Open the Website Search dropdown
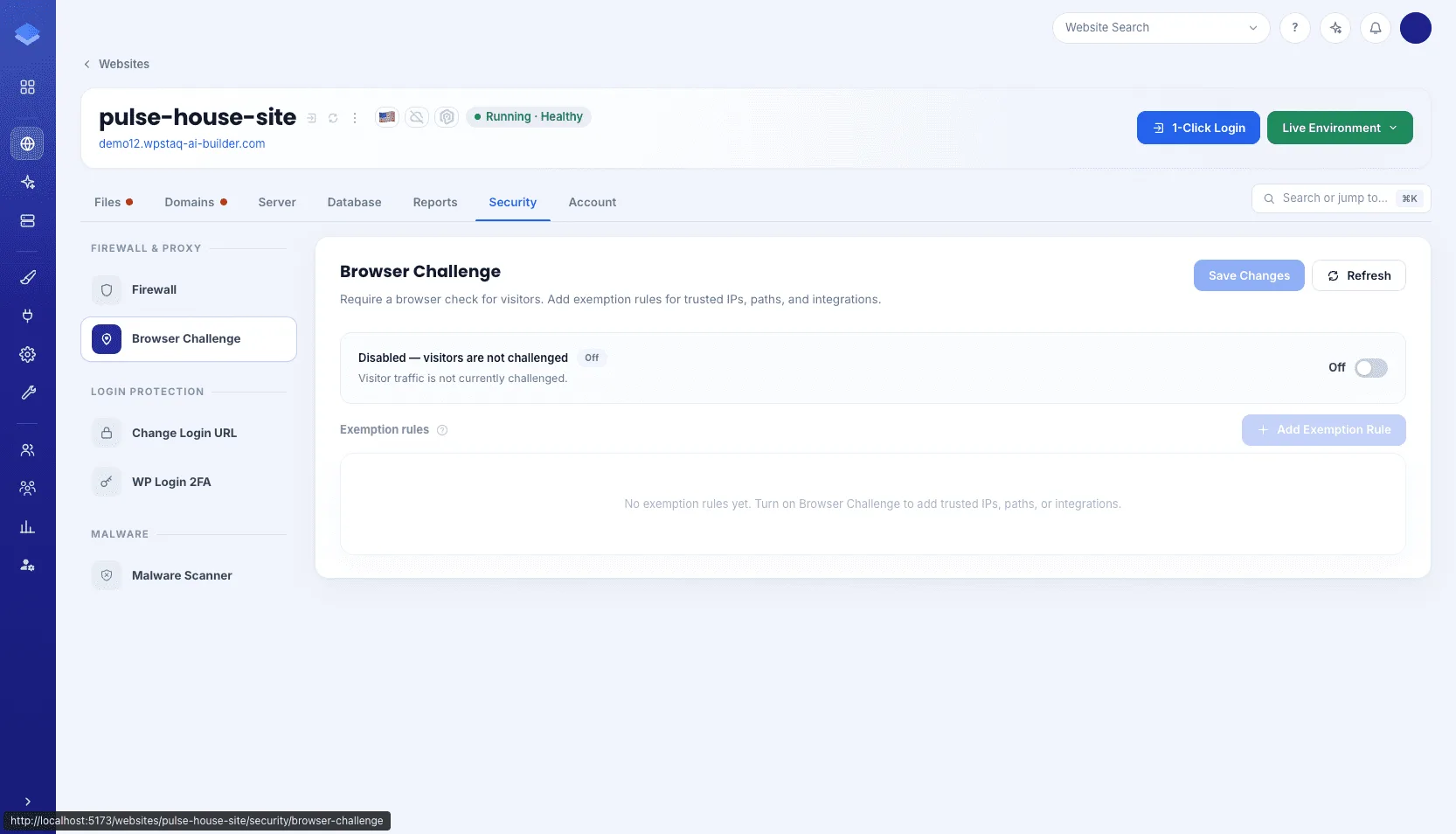Viewport: 1456px width, 834px height. point(1161,28)
